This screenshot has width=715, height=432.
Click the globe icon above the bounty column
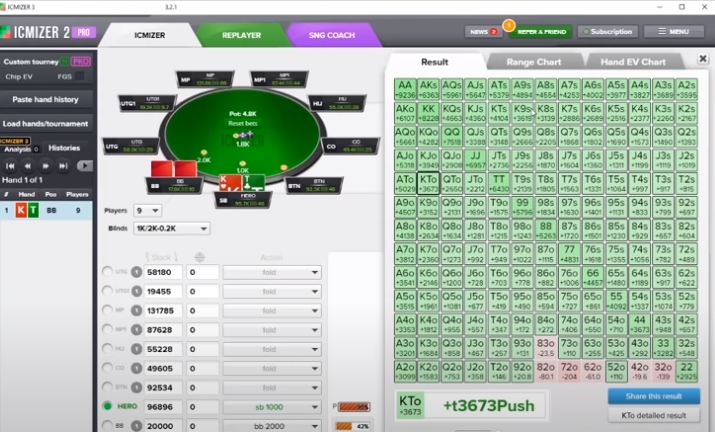(200, 257)
